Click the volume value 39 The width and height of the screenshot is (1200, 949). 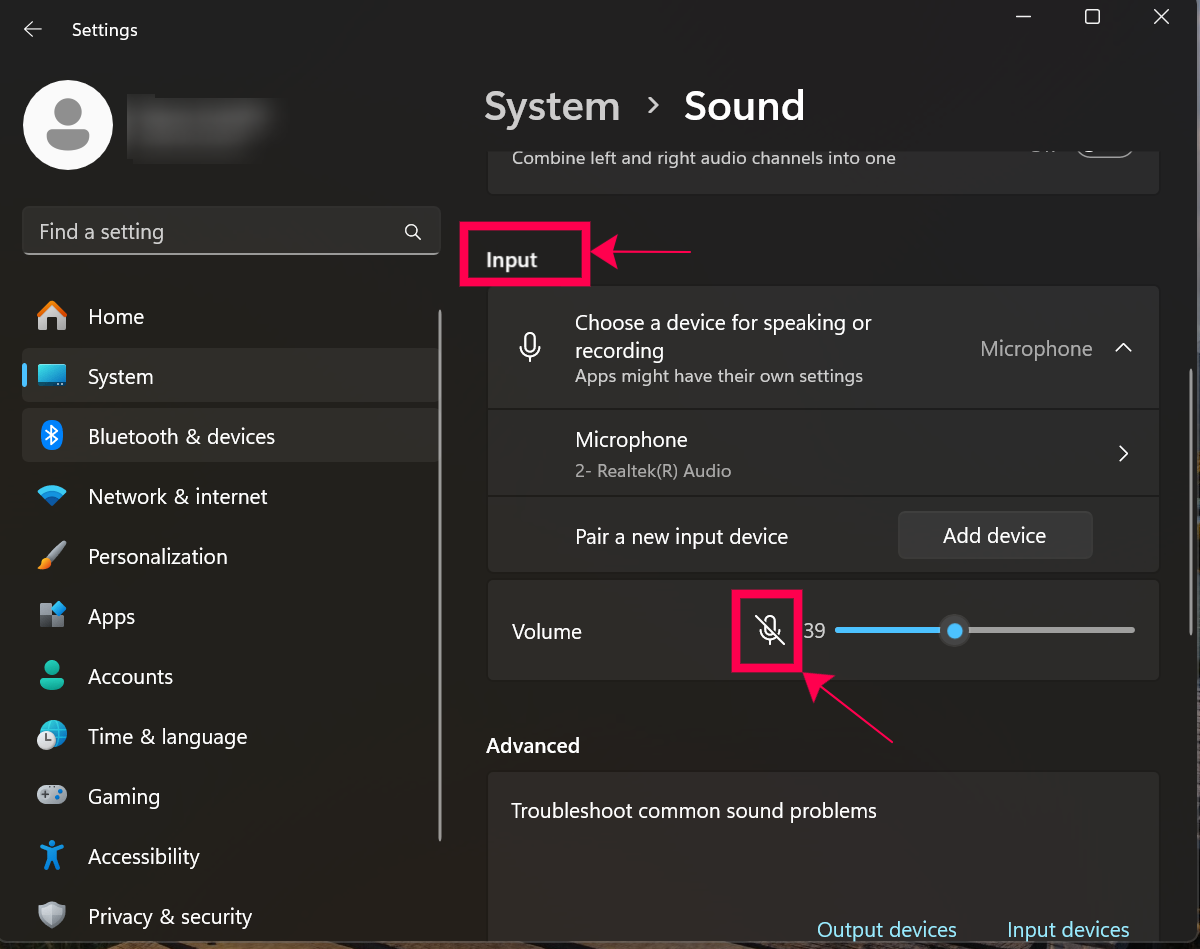[814, 631]
